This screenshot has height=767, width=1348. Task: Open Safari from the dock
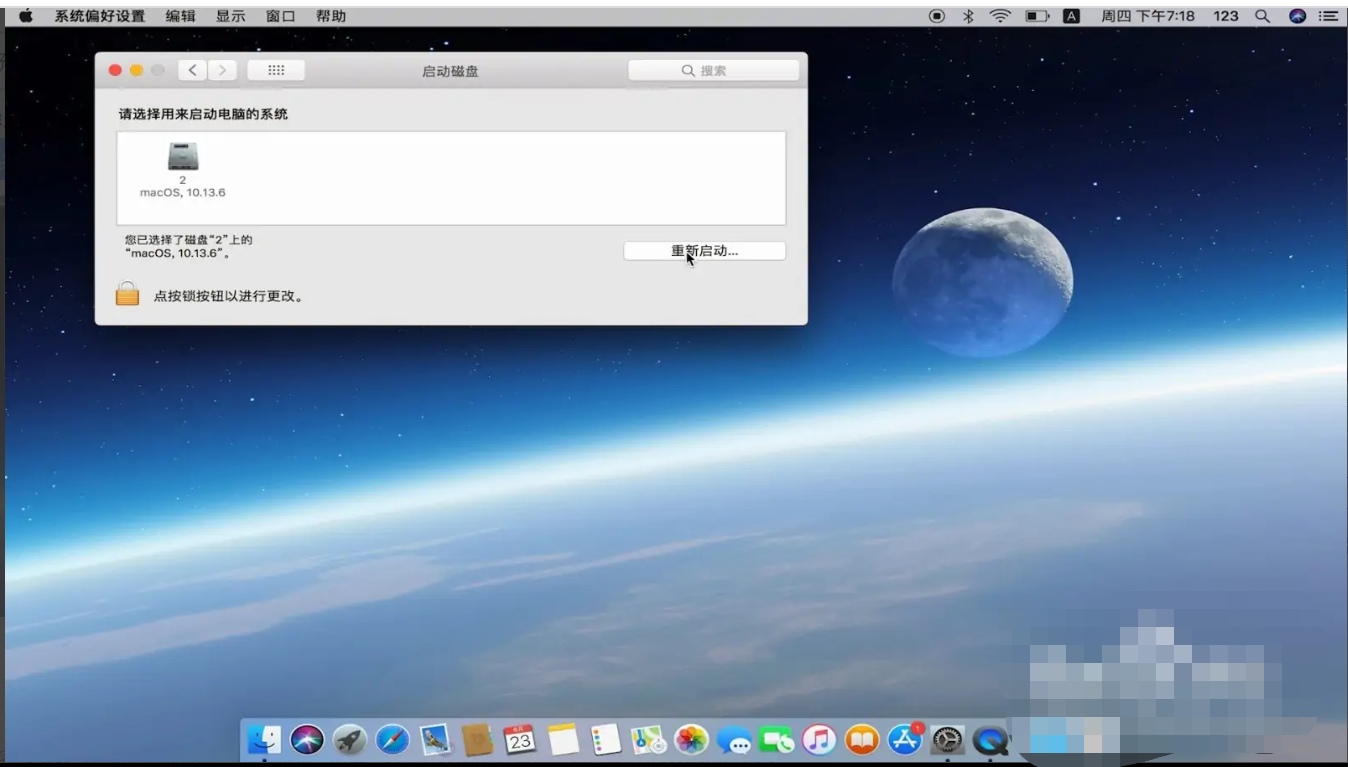click(x=392, y=740)
